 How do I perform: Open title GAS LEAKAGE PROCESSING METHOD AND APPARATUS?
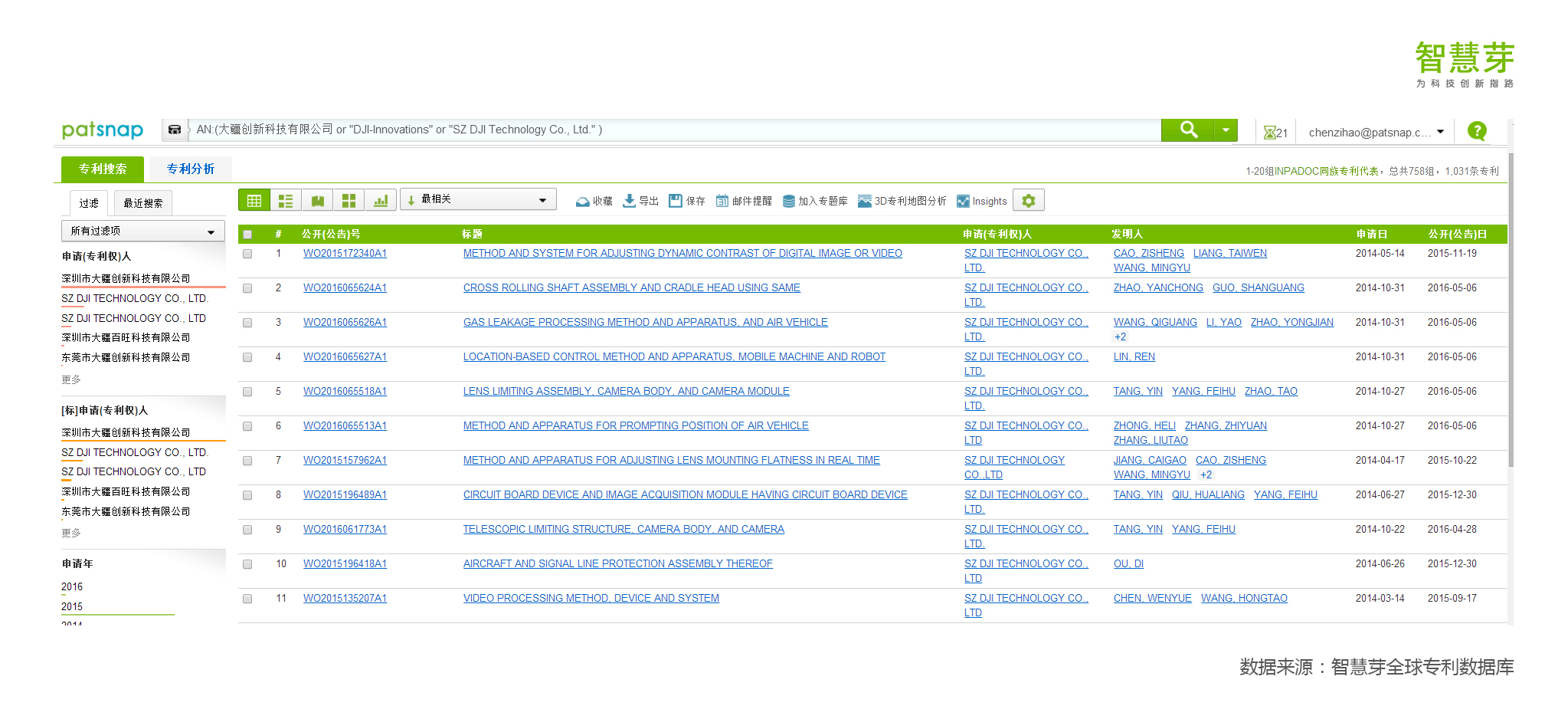coord(646,323)
